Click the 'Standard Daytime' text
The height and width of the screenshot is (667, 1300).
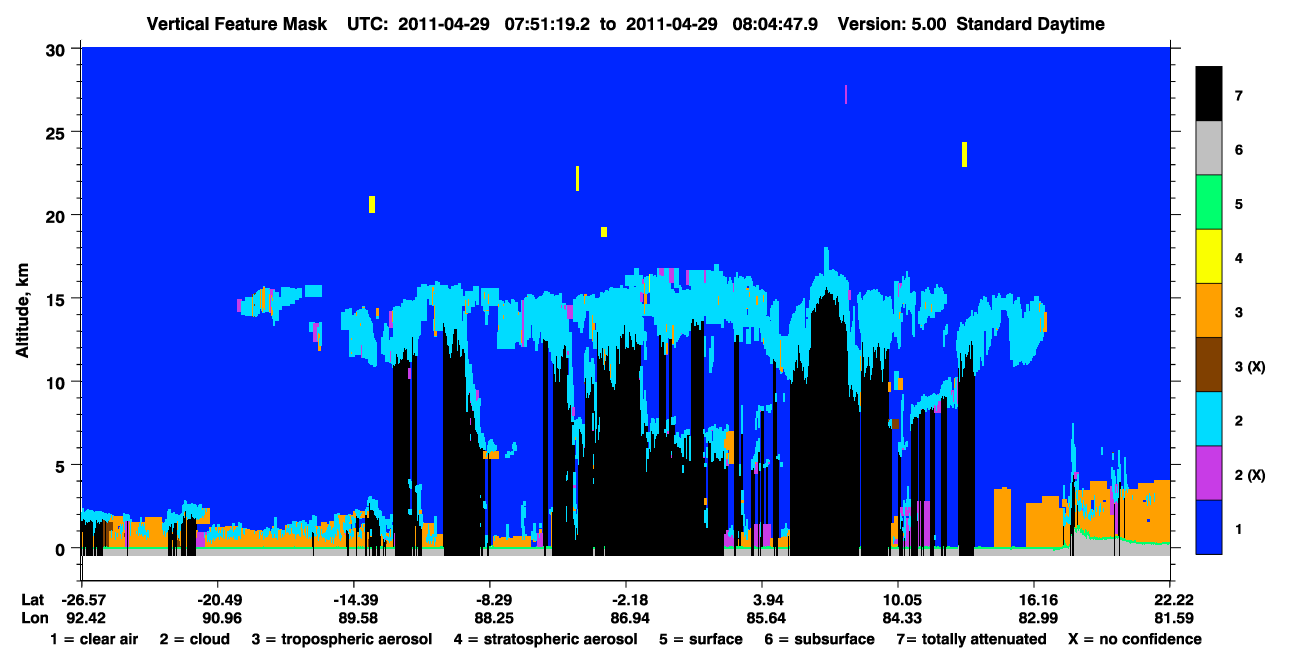click(x=1031, y=24)
